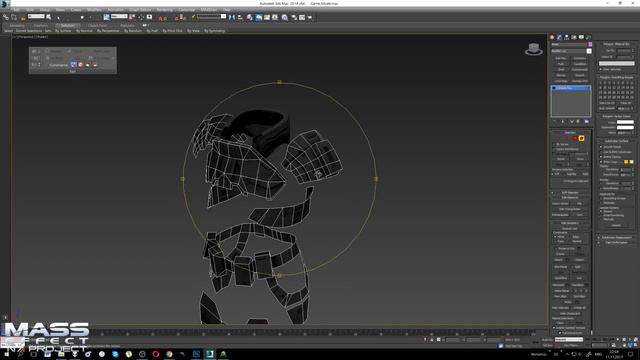Open the Rendering menu
The height and width of the screenshot is (360, 640).
[x=164, y=9]
